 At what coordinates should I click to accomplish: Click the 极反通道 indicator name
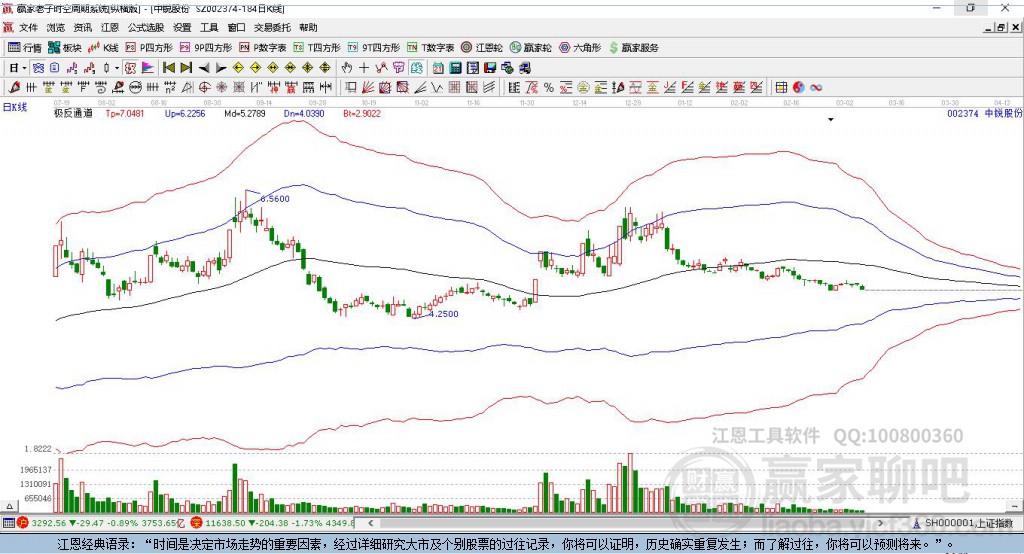tap(73, 114)
